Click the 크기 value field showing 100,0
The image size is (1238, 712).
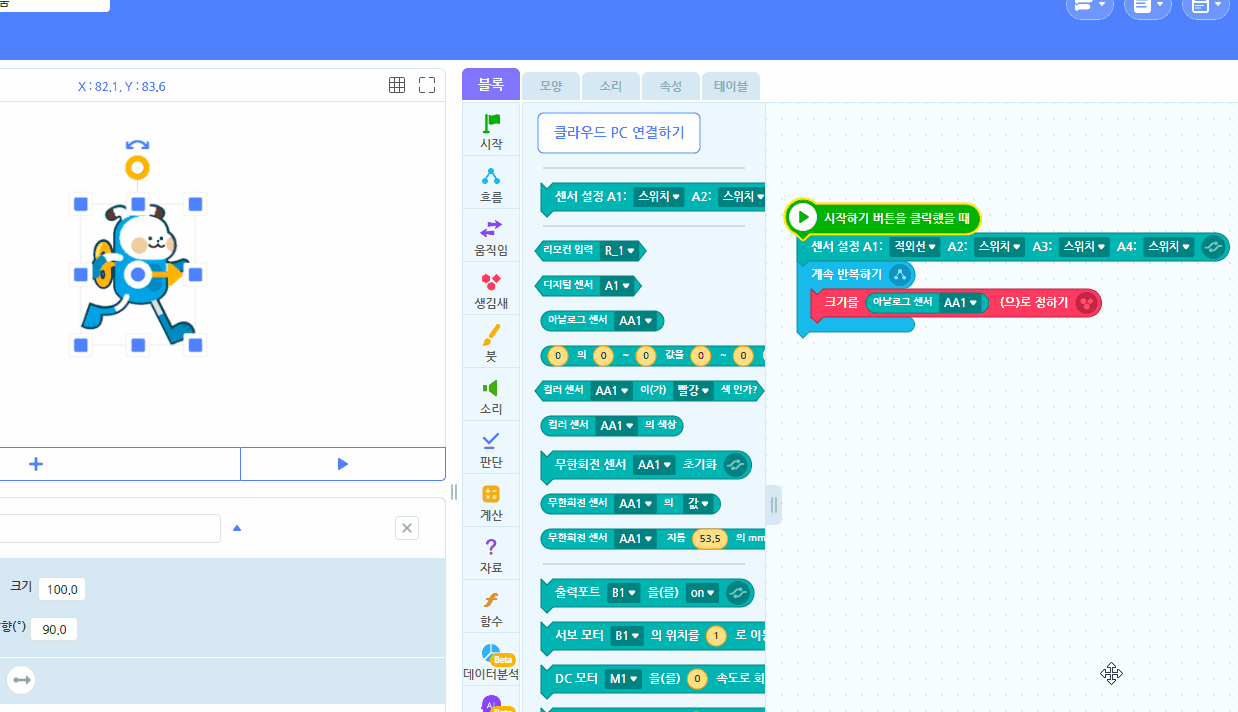62,589
